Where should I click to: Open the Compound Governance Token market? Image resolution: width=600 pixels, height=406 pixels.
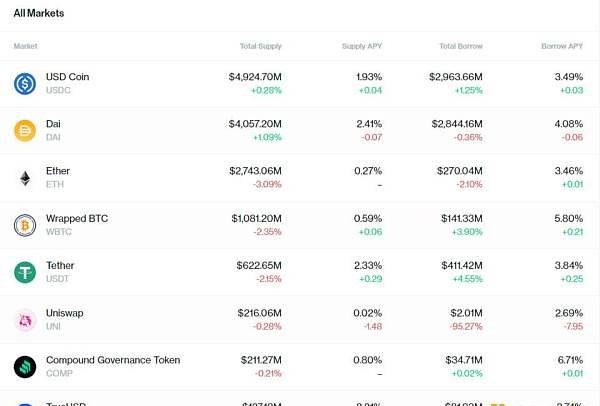300,367
